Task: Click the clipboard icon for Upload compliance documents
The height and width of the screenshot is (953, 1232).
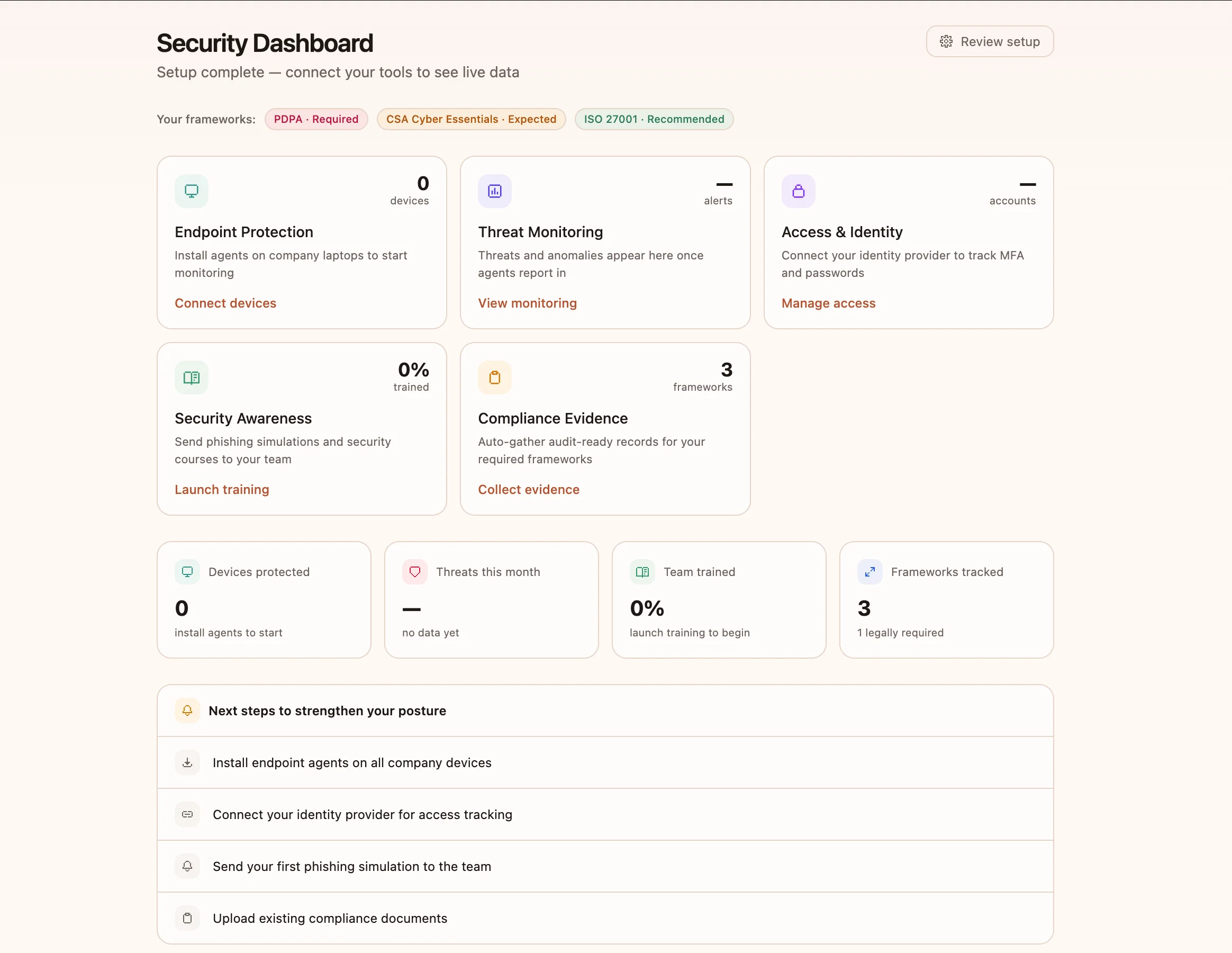Action: [187, 918]
